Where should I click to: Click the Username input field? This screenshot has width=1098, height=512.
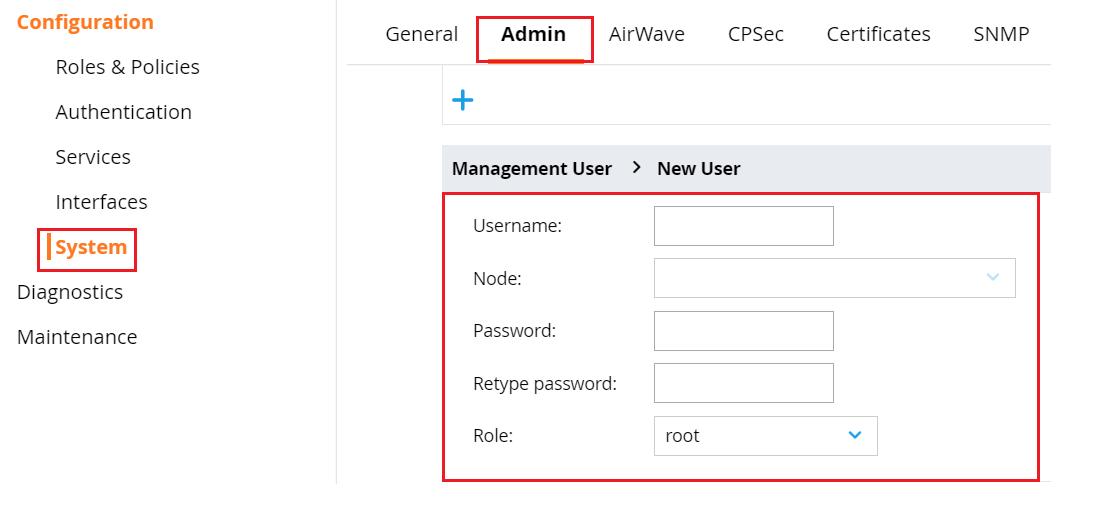[744, 226]
